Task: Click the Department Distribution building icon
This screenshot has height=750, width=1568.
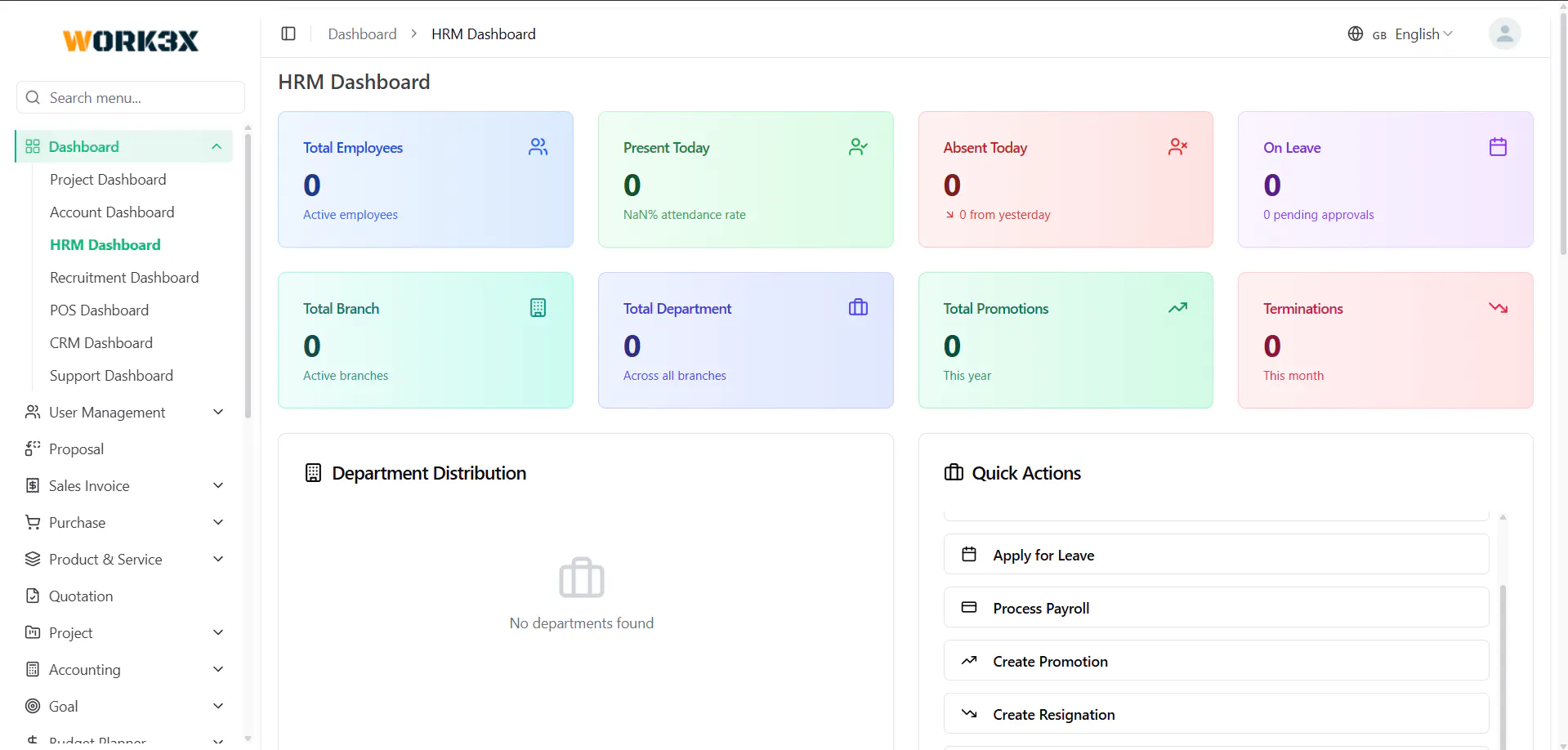Action: tap(313, 473)
